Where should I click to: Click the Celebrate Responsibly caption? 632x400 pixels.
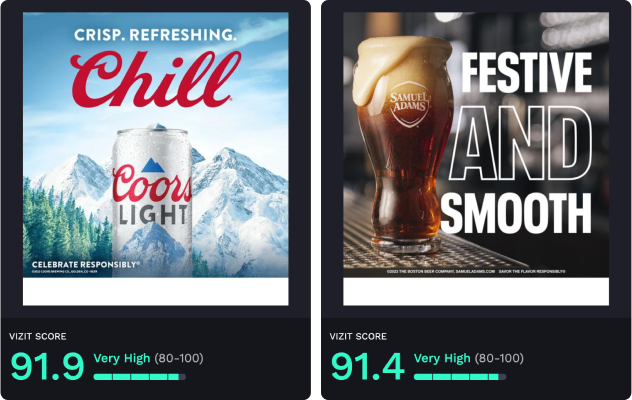pyautogui.click(x=85, y=265)
